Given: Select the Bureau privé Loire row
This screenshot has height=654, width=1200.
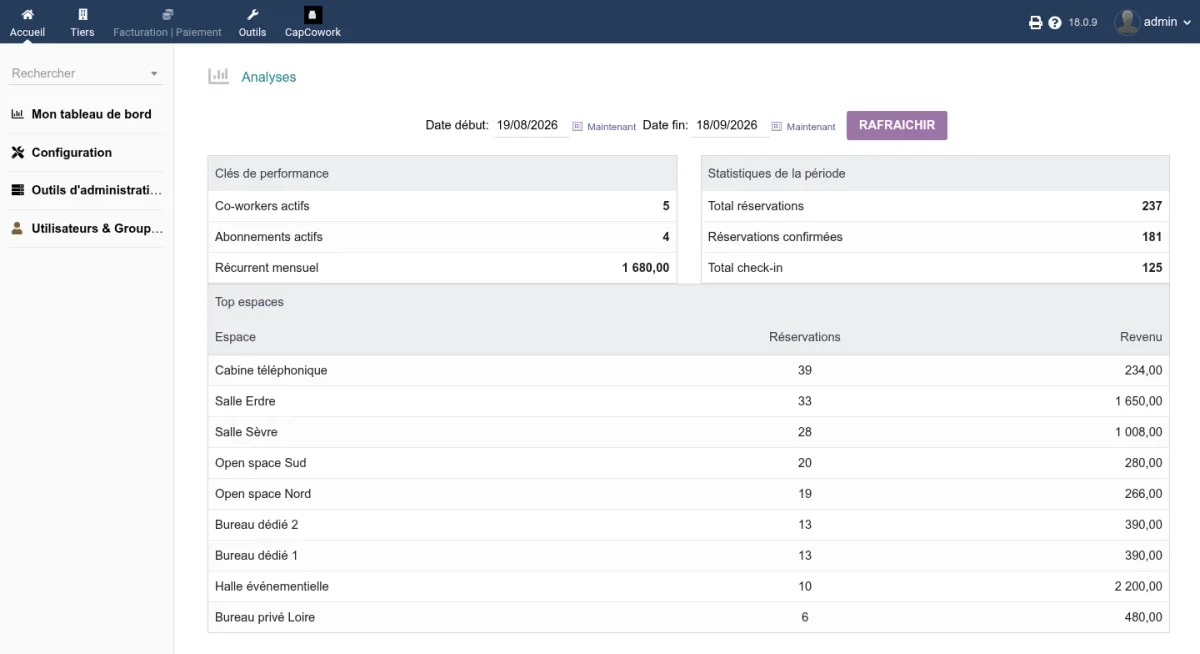Looking at the screenshot, I should 688,618.
